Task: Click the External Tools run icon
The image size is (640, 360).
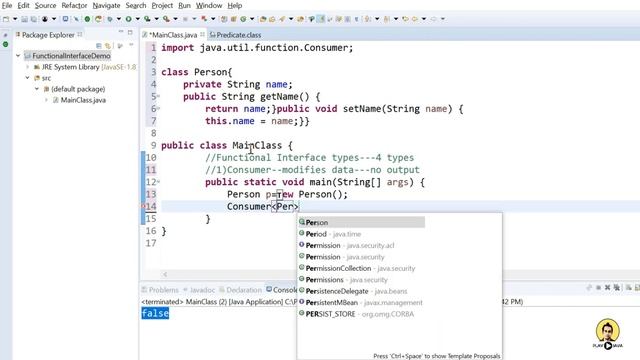Action: point(166,19)
